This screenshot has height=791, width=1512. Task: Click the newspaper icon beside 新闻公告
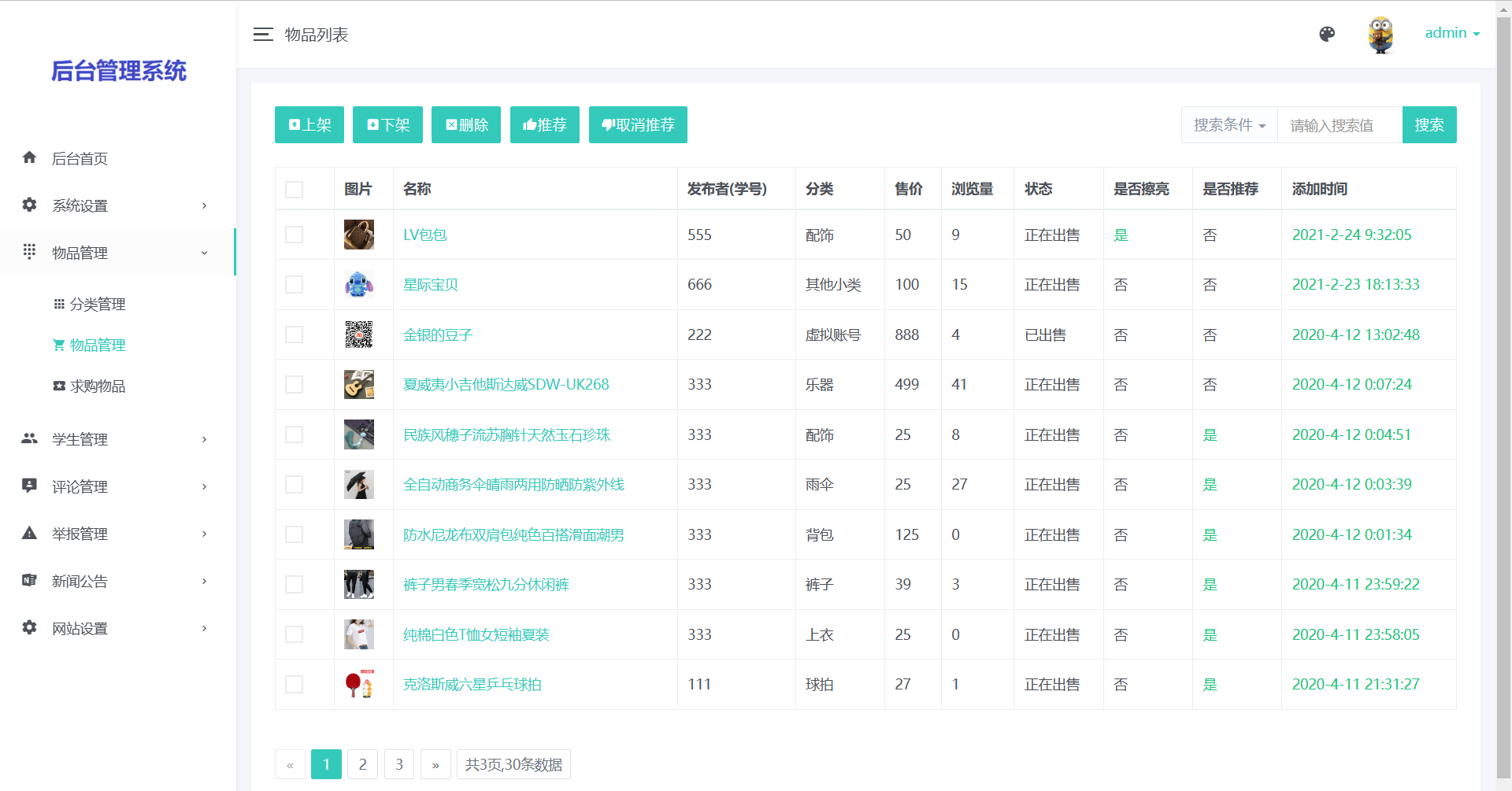(29, 580)
